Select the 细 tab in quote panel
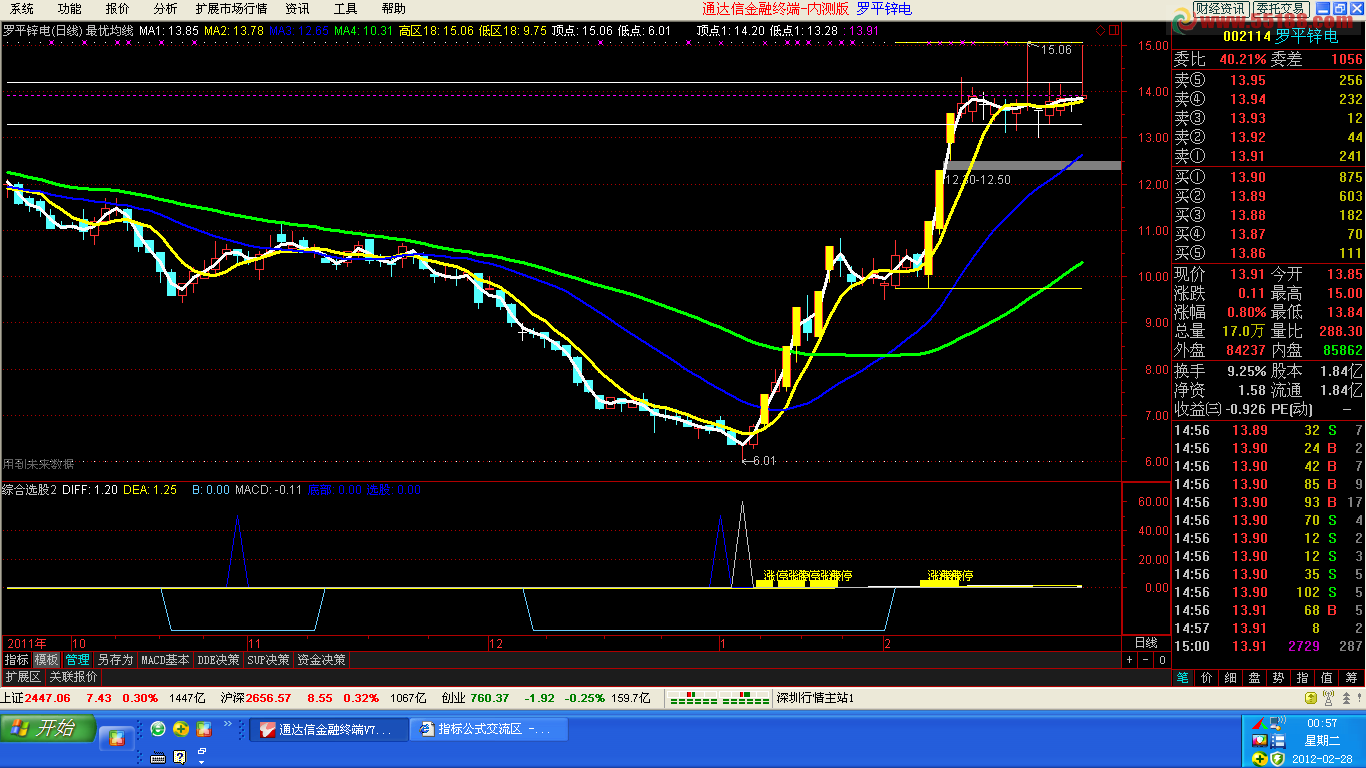Viewport: 1366px width, 768px height. point(1230,678)
